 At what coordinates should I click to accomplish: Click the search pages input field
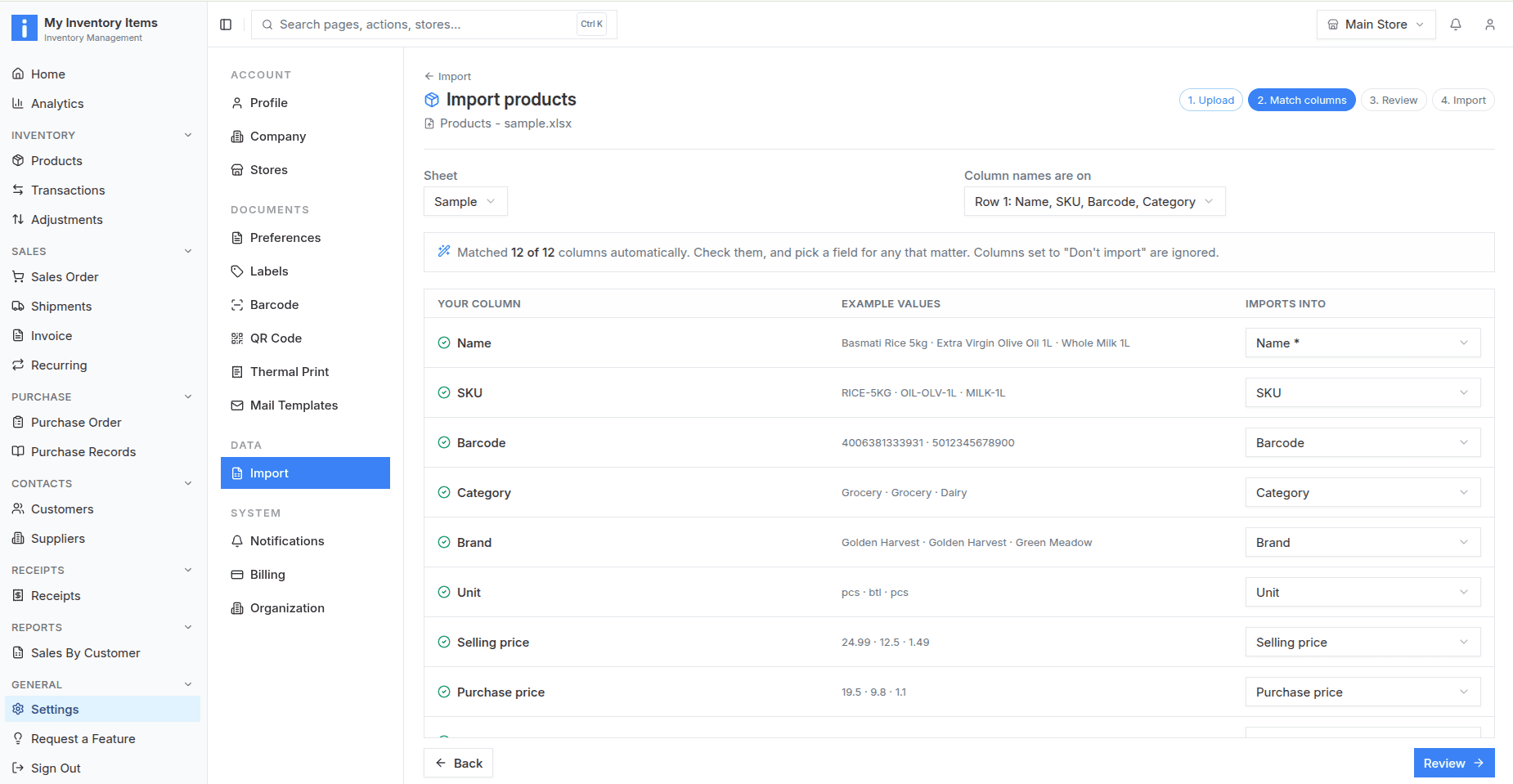point(433,25)
